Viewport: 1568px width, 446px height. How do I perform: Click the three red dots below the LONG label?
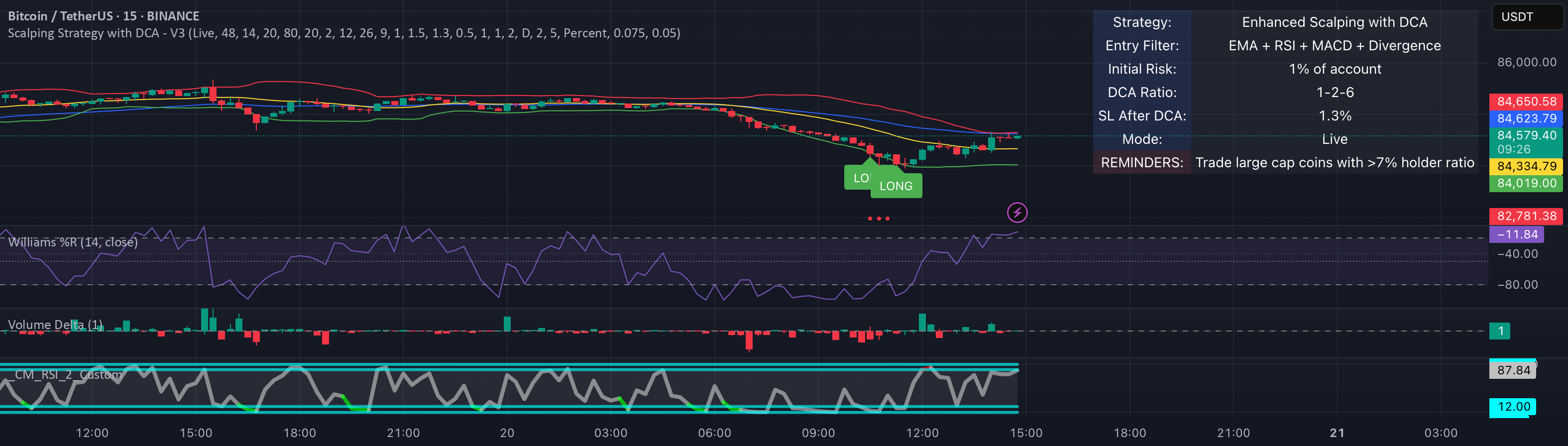[879, 218]
